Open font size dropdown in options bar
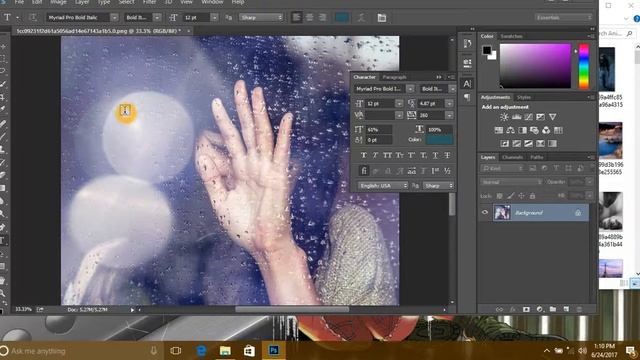The image size is (640, 360). click(x=214, y=18)
